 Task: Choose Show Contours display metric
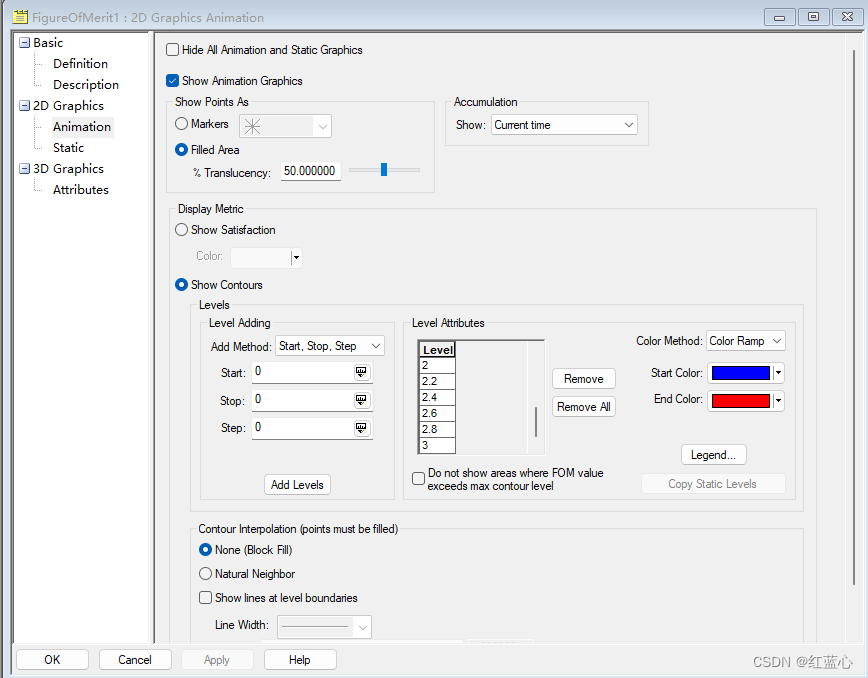[x=182, y=284]
